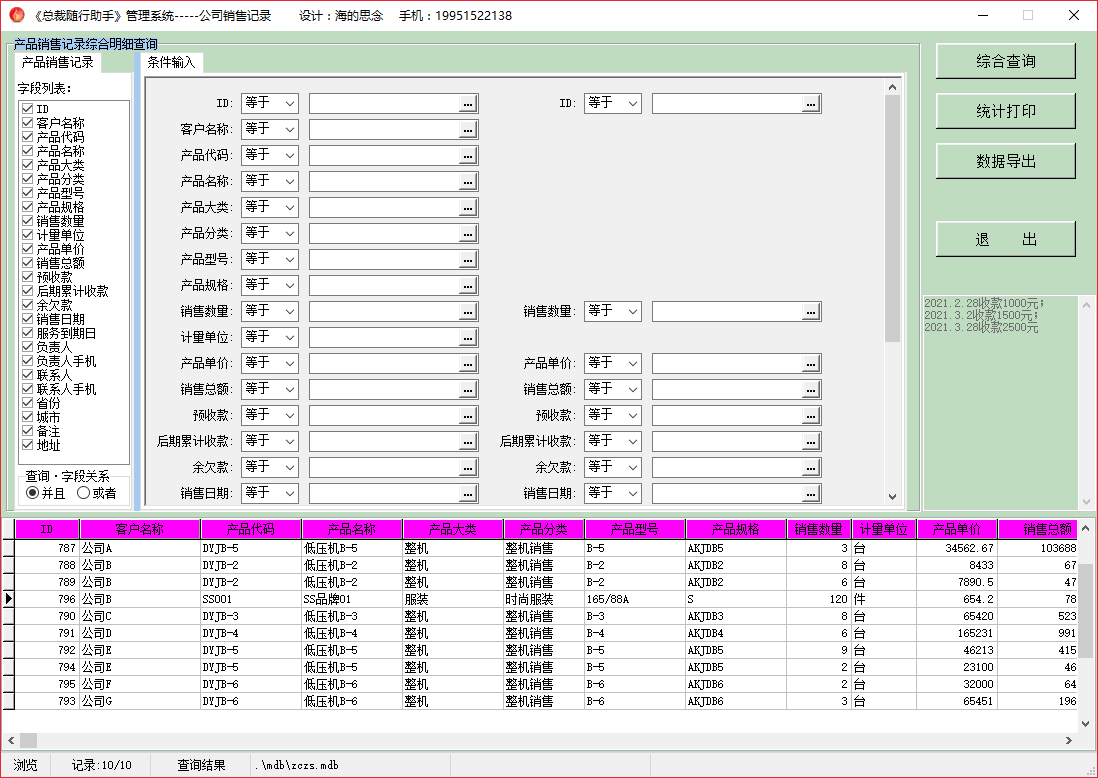The width and height of the screenshot is (1098, 778).
Task: Click ellipsis beside left 余欠款 input
Action: click(468, 467)
